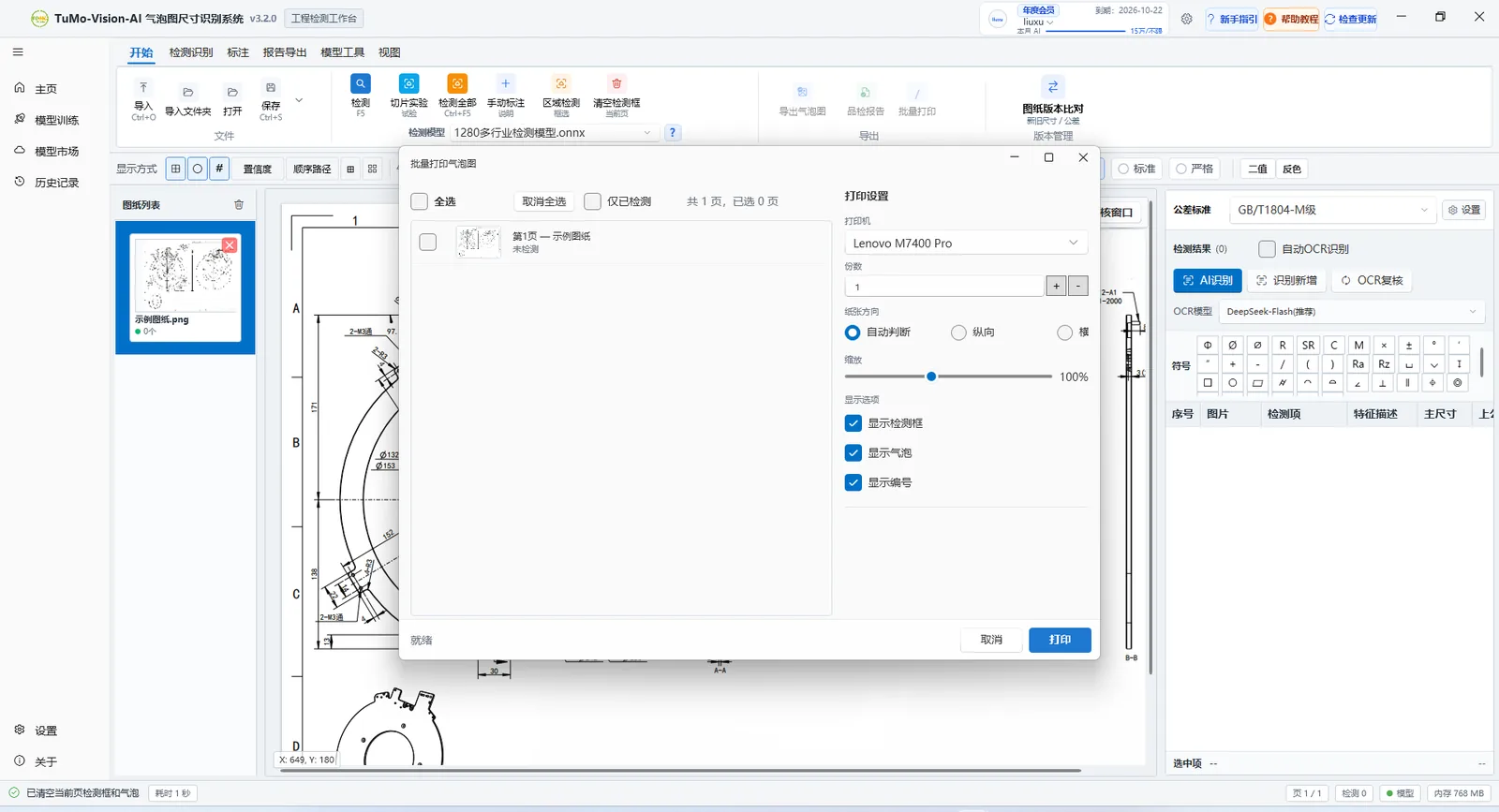Click 取消全选 button
This screenshot has height=812, width=1499.
543,201
